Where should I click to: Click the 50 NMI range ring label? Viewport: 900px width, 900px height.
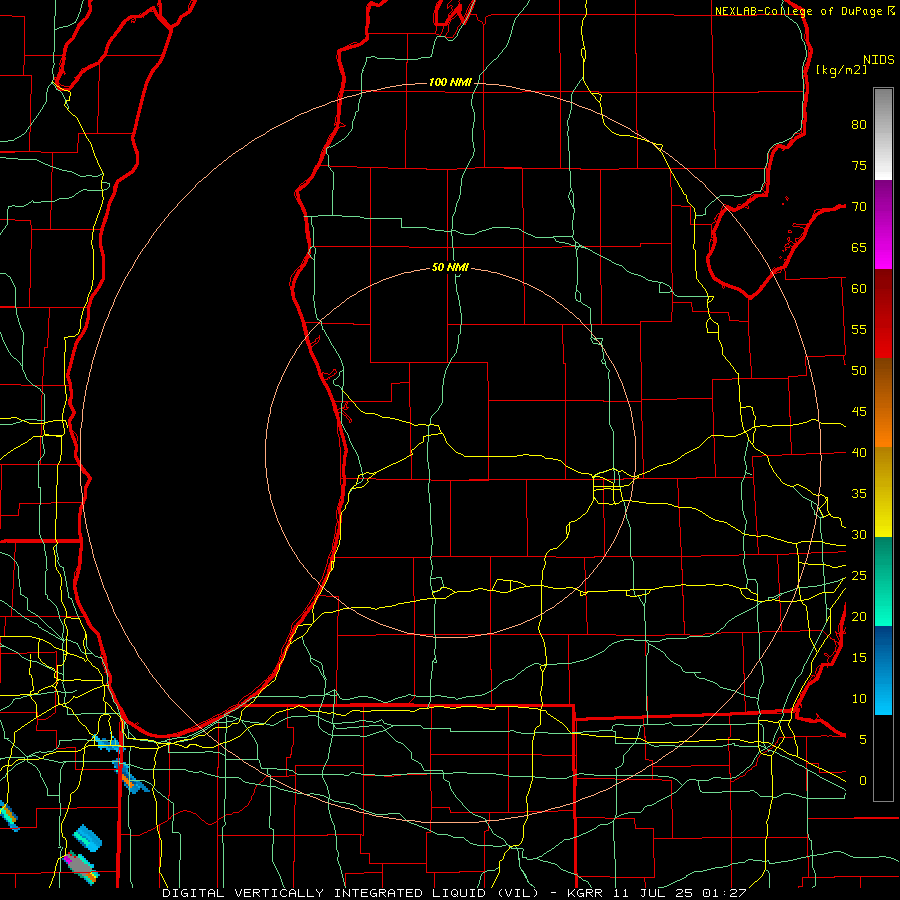coord(450,267)
